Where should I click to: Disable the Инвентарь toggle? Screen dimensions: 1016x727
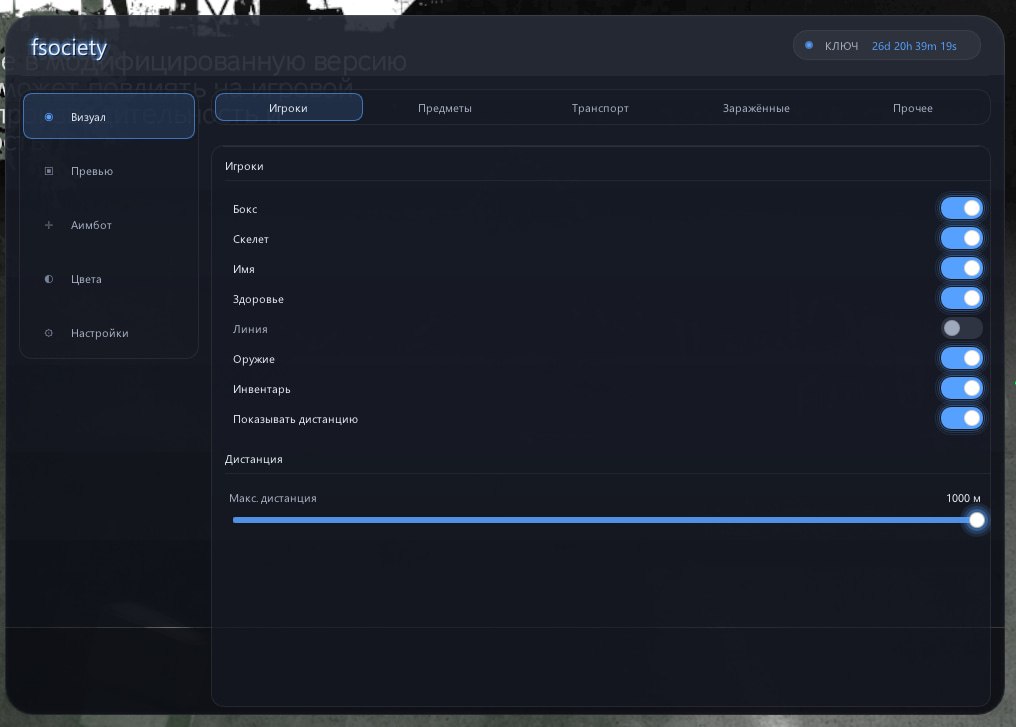tap(962, 388)
